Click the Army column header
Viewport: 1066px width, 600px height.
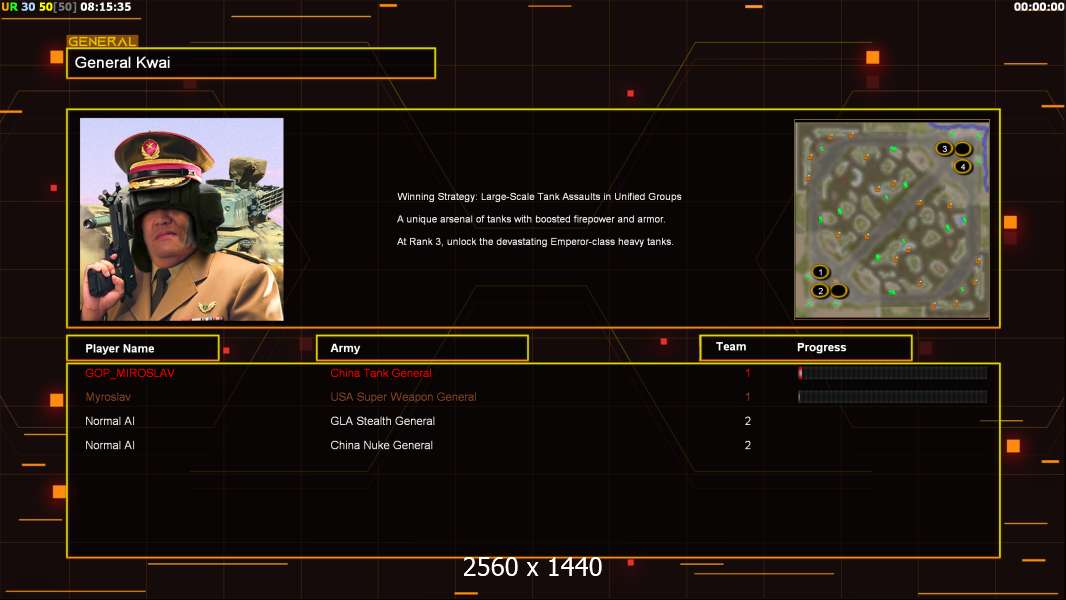click(x=422, y=348)
